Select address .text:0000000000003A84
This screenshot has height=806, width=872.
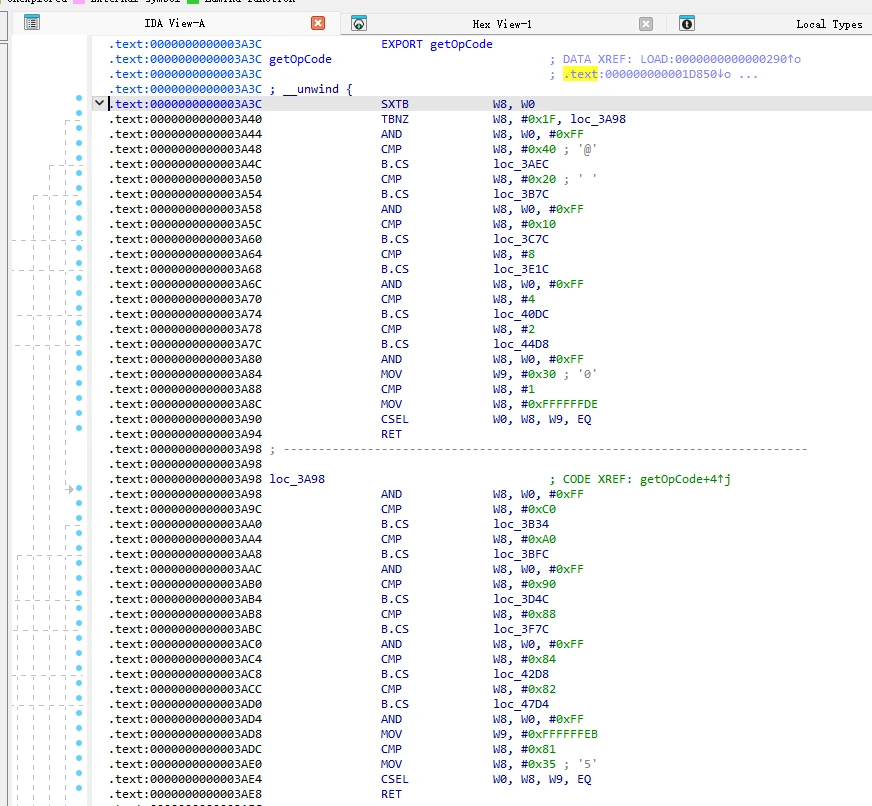185,374
